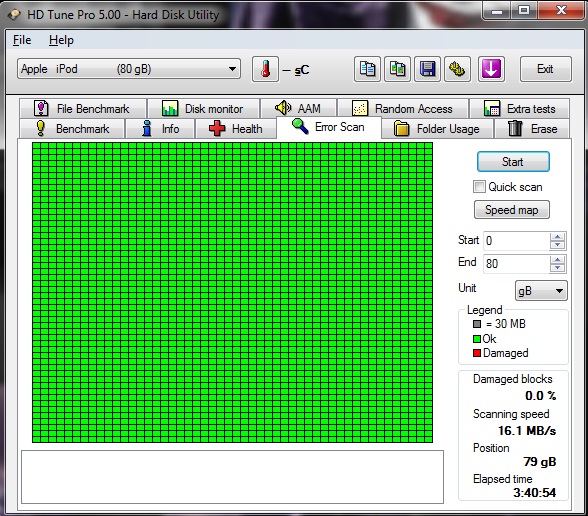588x516 pixels.
Task: Enable the Quick scan checkbox
Action: 479,187
